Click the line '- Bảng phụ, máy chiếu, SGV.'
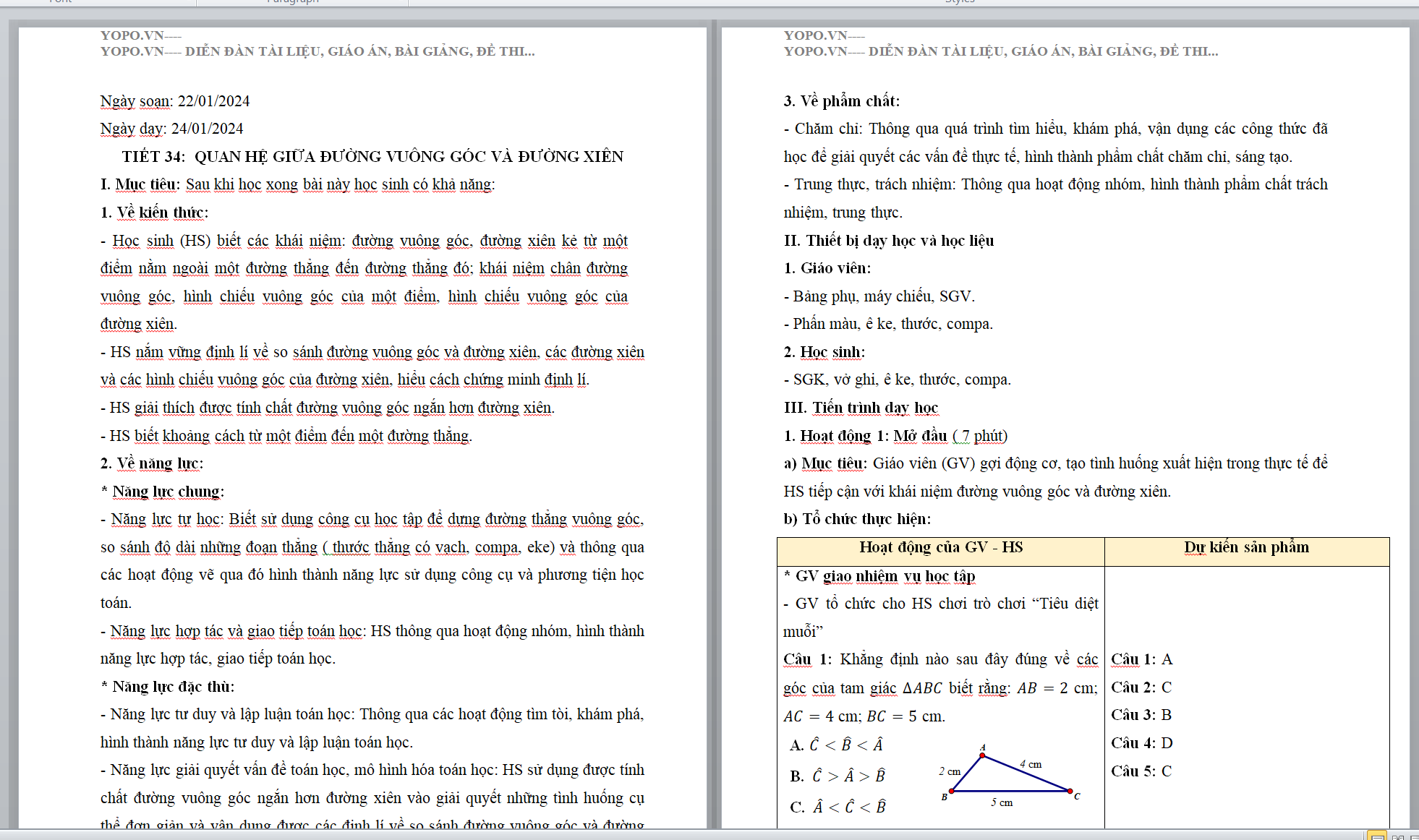The image size is (1419, 840). 879,296
